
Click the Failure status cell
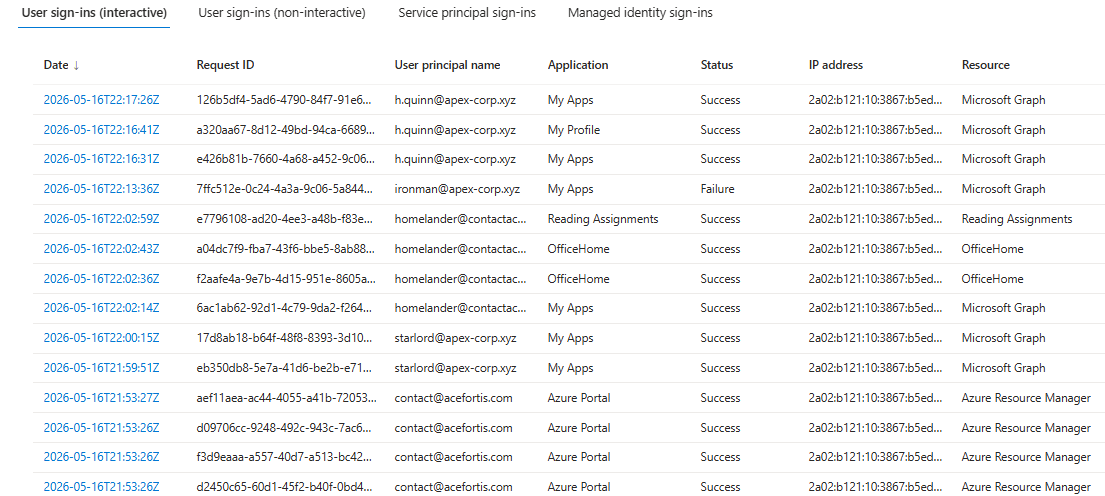click(717, 189)
